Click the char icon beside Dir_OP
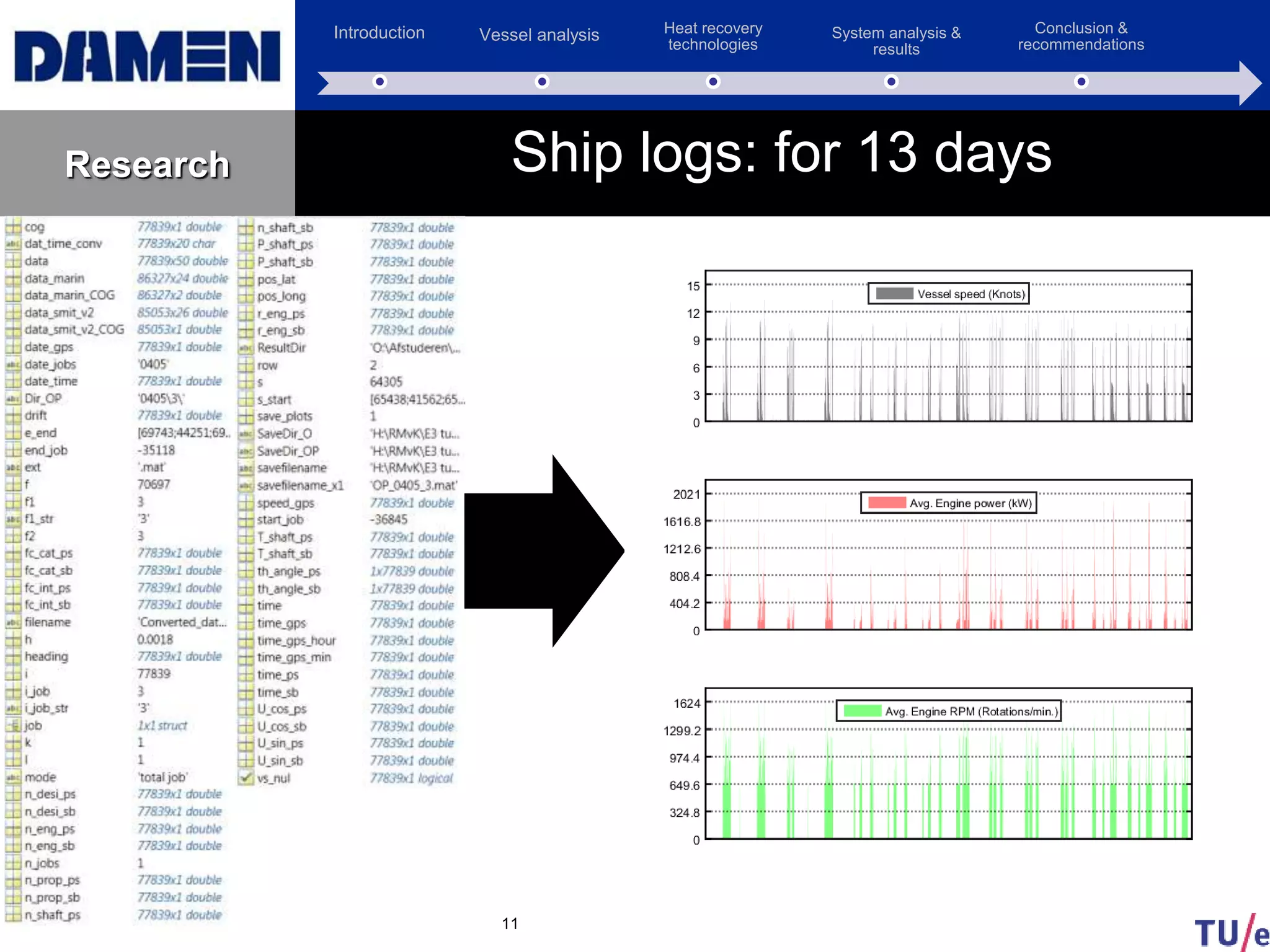Screen dimensions: 1270x952 (x=13, y=399)
